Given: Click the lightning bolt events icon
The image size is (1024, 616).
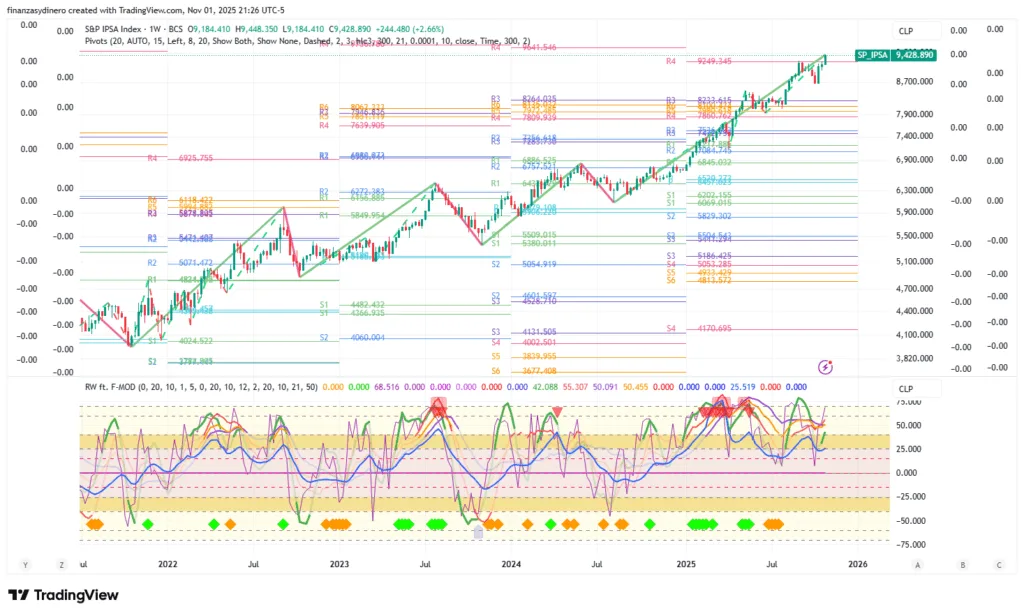Looking at the screenshot, I should tap(825, 366).
